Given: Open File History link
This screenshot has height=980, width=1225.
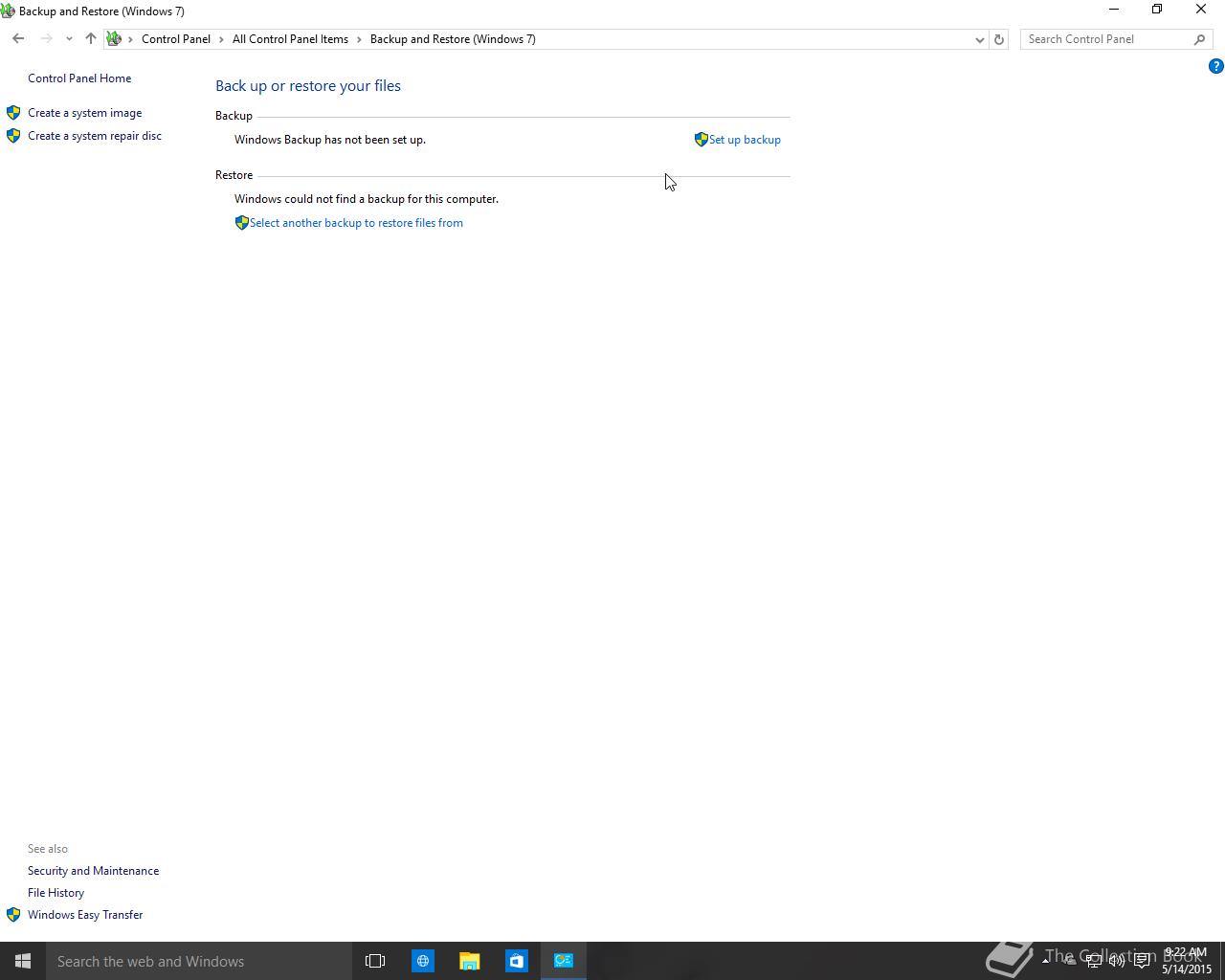Looking at the screenshot, I should [56, 893].
